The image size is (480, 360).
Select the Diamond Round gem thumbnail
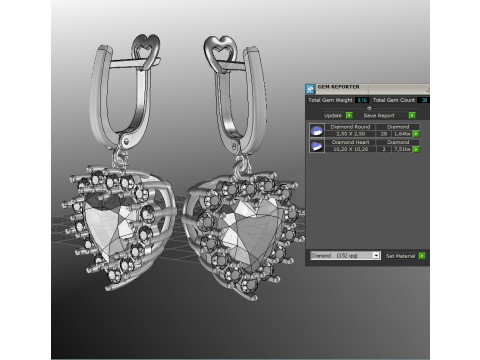point(317,130)
